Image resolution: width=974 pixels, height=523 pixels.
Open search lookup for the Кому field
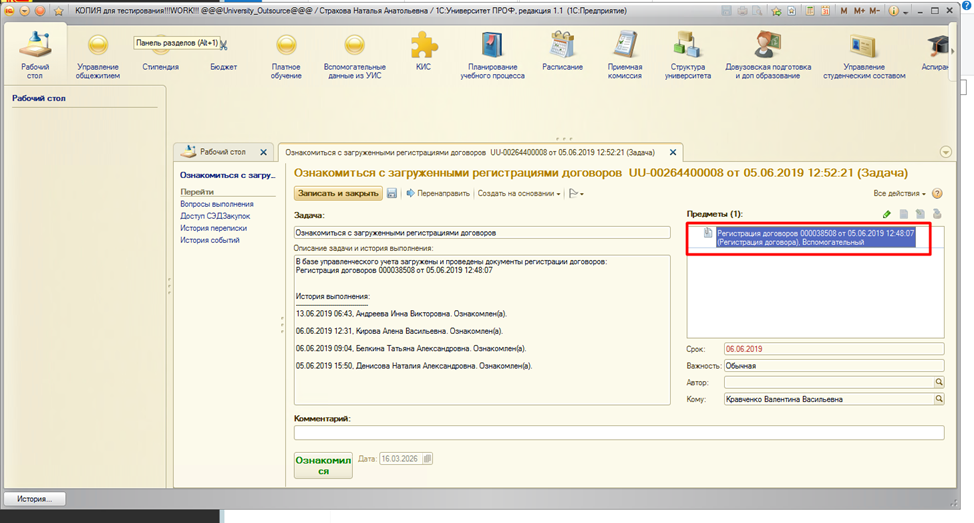[x=939, y=399]
